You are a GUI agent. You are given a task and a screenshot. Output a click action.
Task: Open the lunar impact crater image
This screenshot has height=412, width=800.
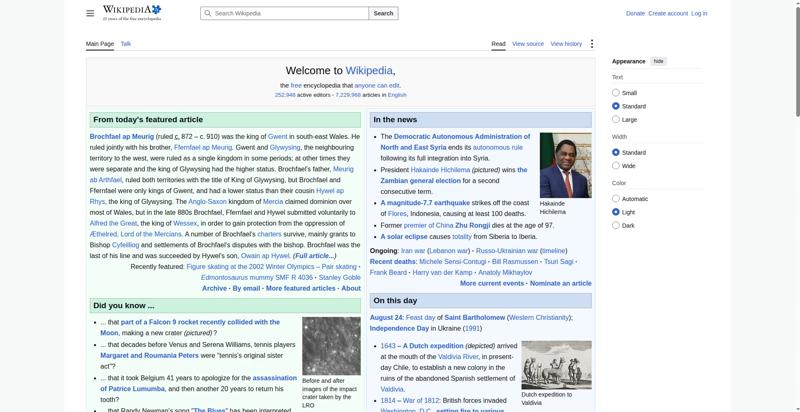point(331,346)
